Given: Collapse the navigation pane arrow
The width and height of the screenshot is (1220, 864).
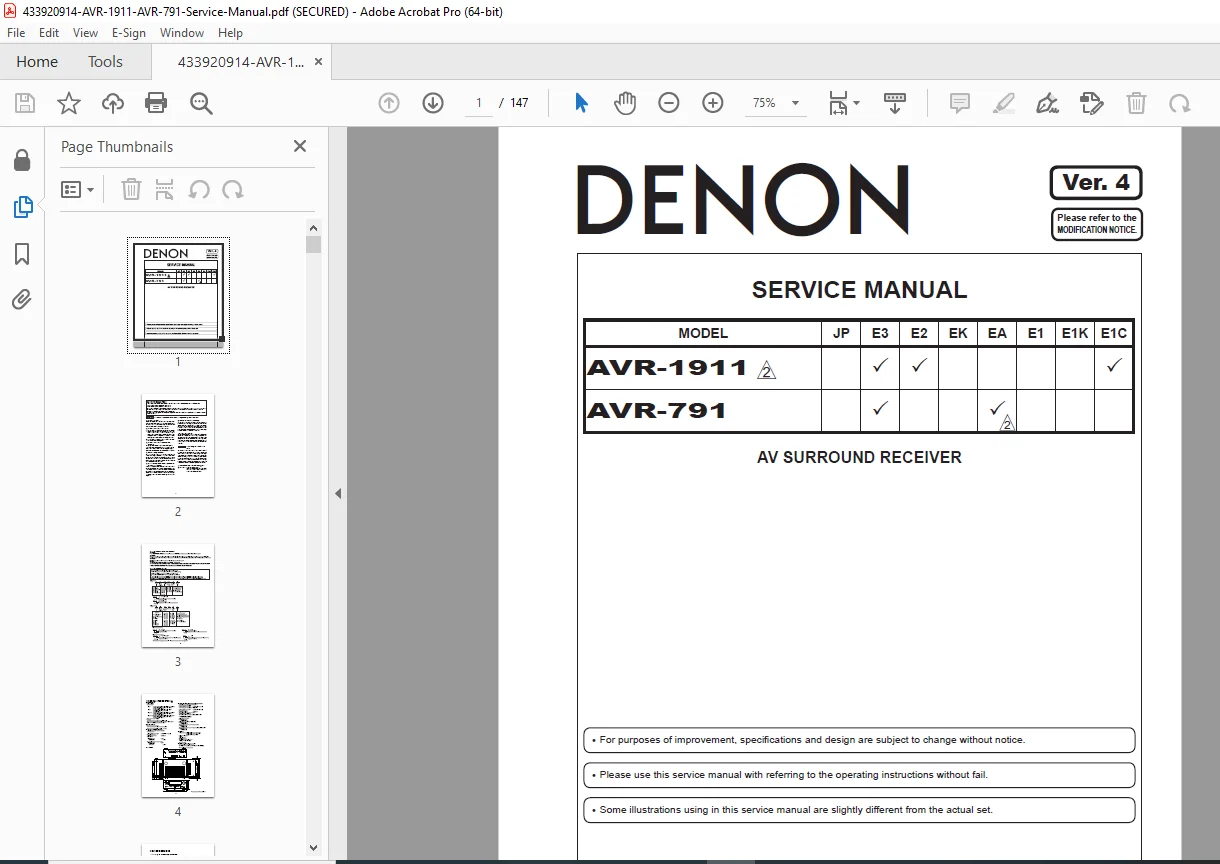Looking at the screenshot, I should pyautogui.click(x=338, y=493).
